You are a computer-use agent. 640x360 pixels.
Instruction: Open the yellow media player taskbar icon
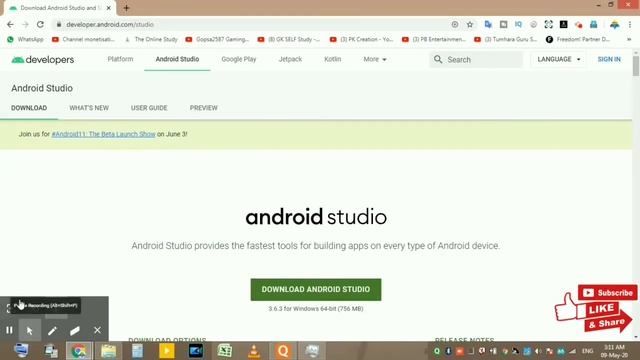(x=167, y=351)
